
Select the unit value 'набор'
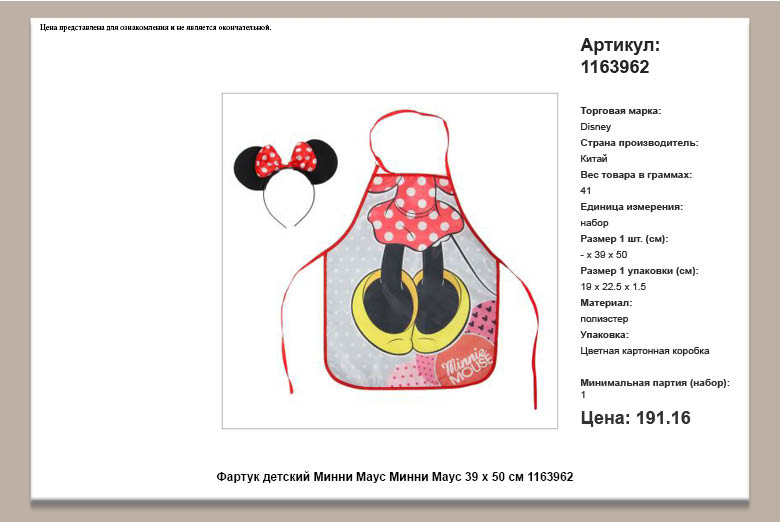[594, 223]
